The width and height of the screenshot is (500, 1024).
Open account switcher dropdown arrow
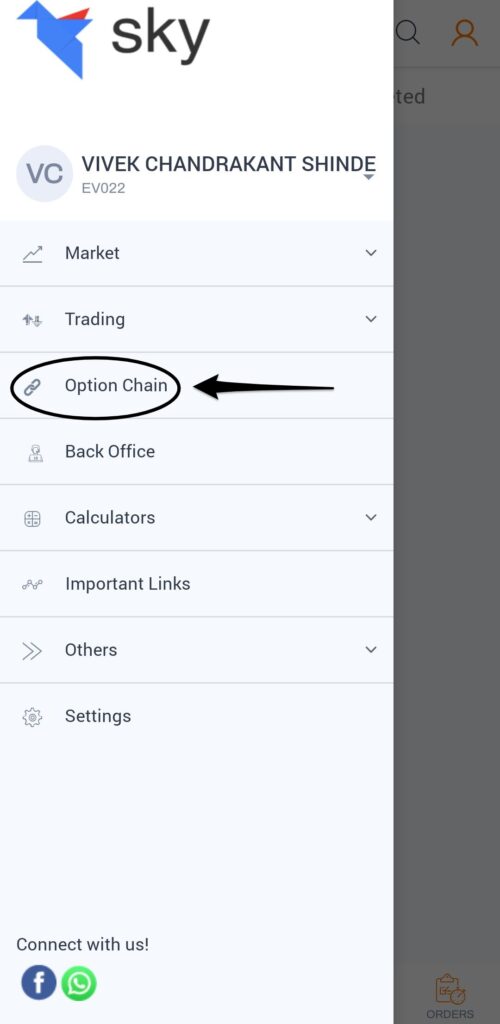tap(369, 177)
